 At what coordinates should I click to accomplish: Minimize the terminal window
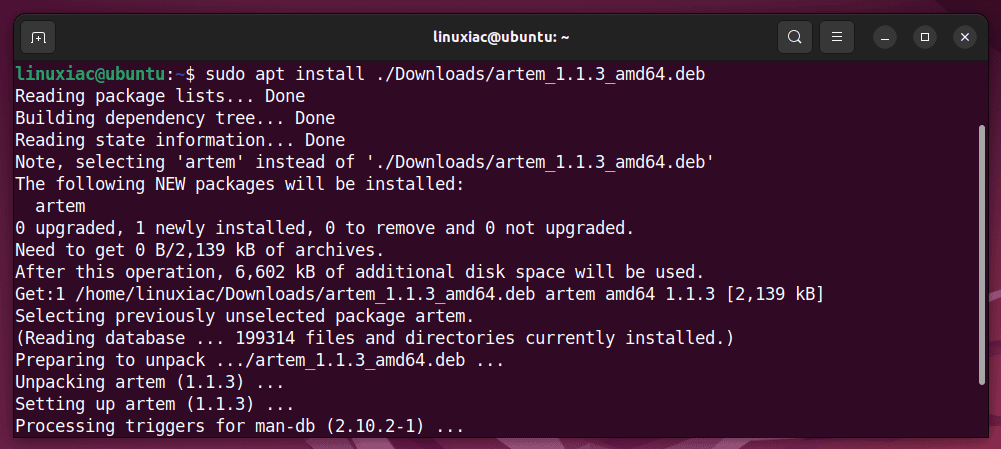885,38
